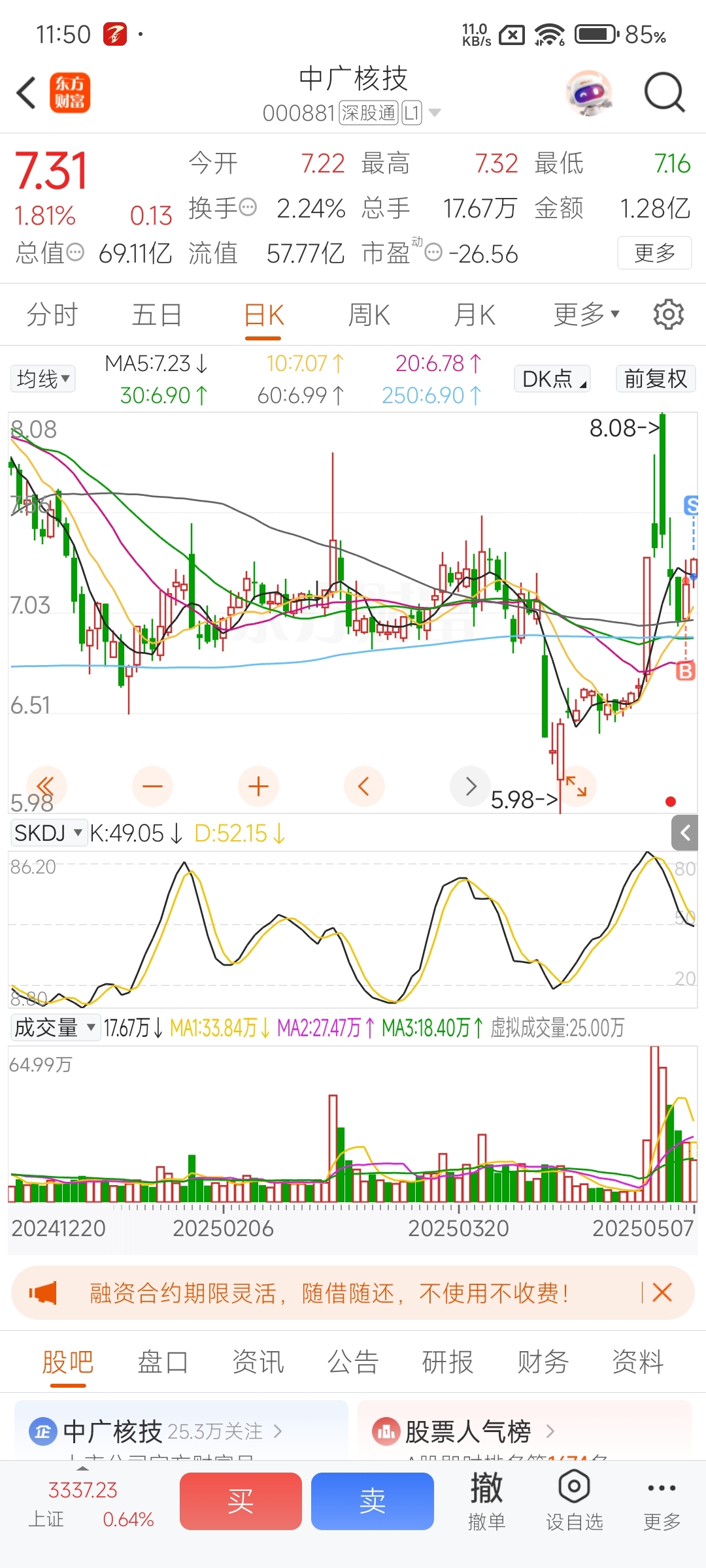Open 中广核技 company account card

(181, 1432)
